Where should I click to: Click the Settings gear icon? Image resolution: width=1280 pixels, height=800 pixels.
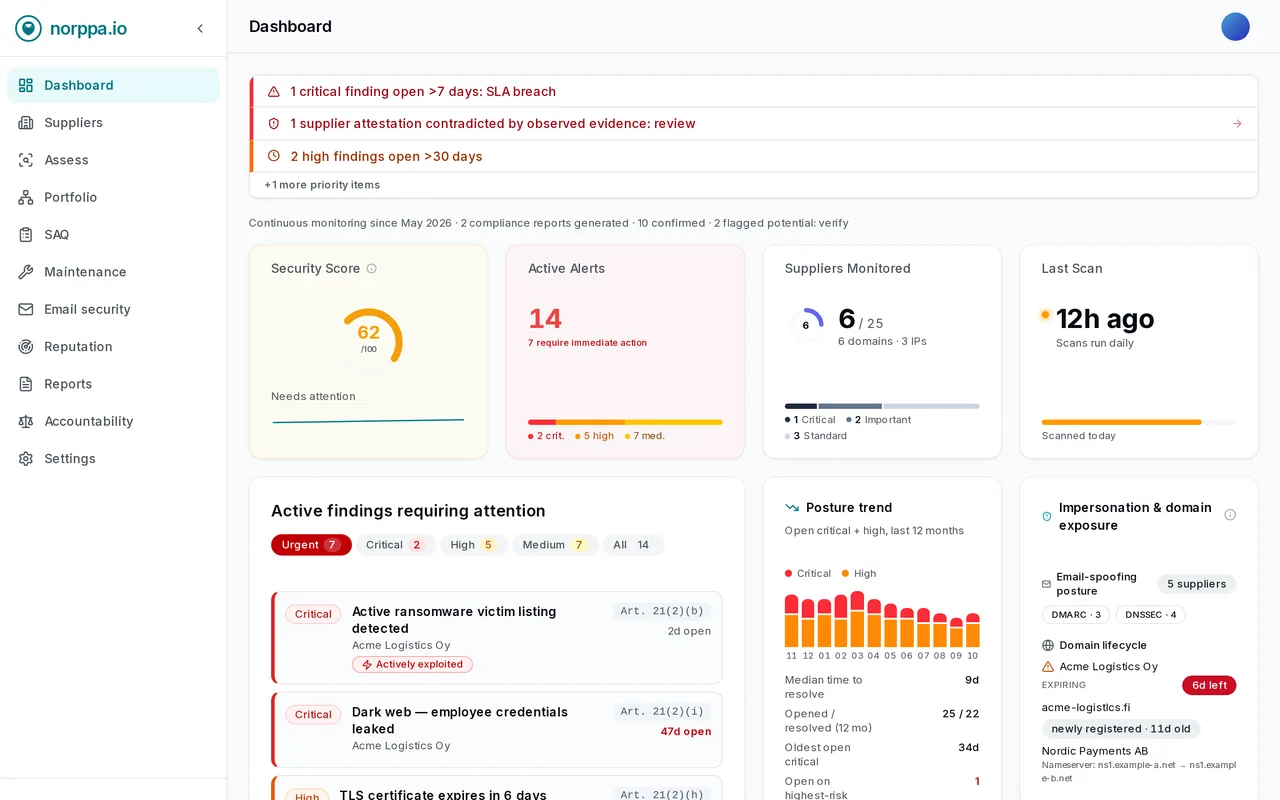[26, 458]
